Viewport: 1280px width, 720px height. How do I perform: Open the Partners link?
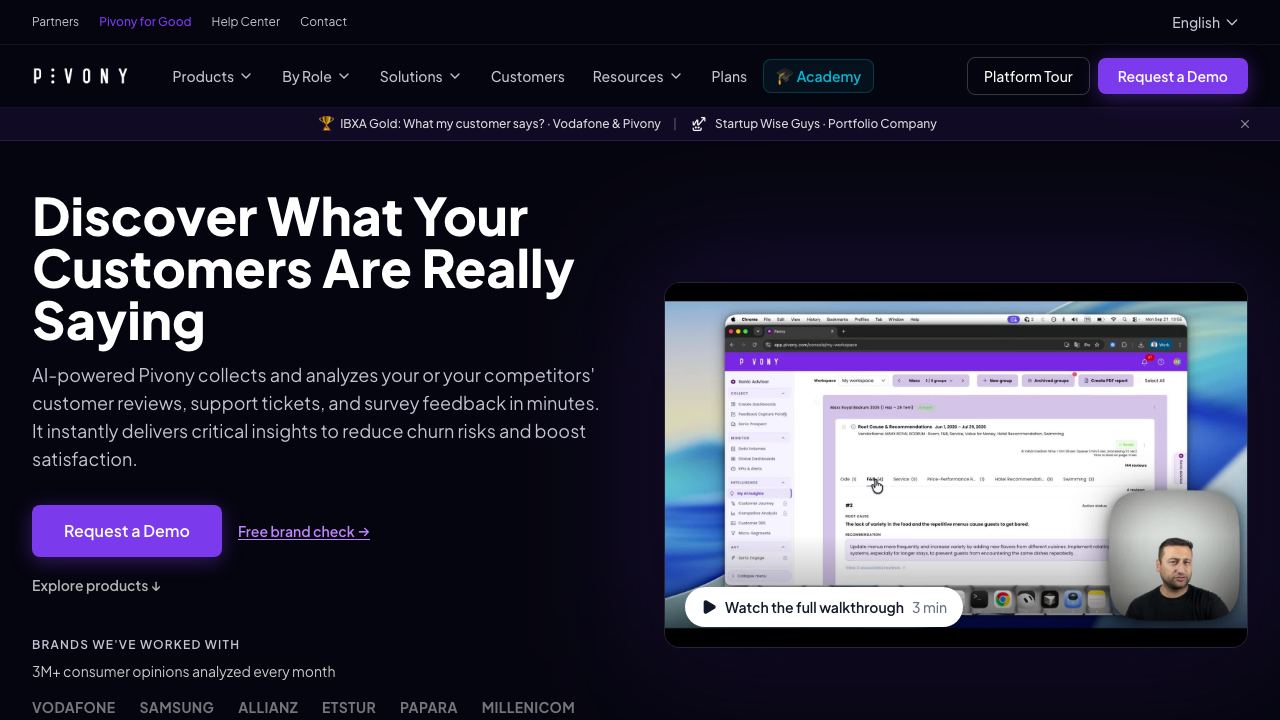coord(55,21)
